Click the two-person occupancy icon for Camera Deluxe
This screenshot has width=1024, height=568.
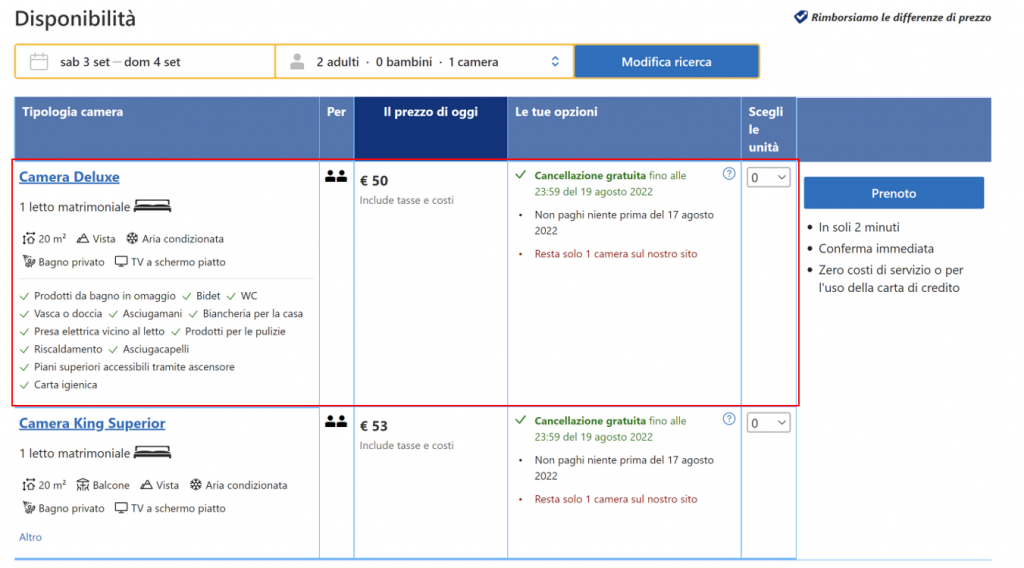pos(336,177)
